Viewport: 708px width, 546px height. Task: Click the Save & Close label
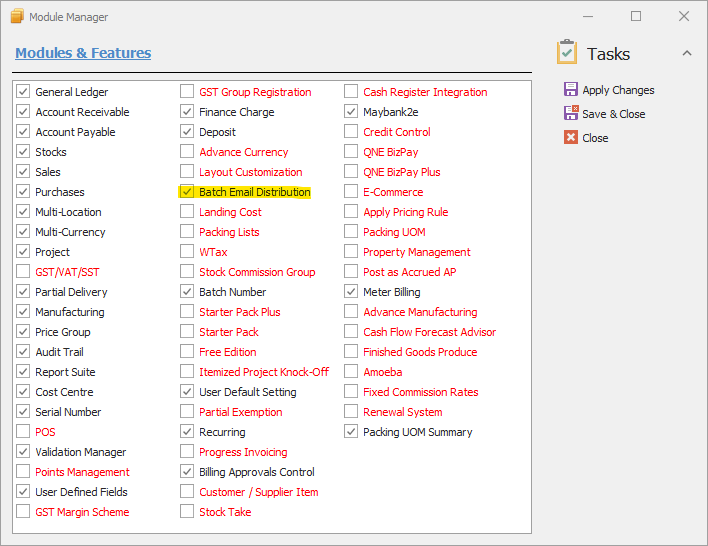[614, 114]
